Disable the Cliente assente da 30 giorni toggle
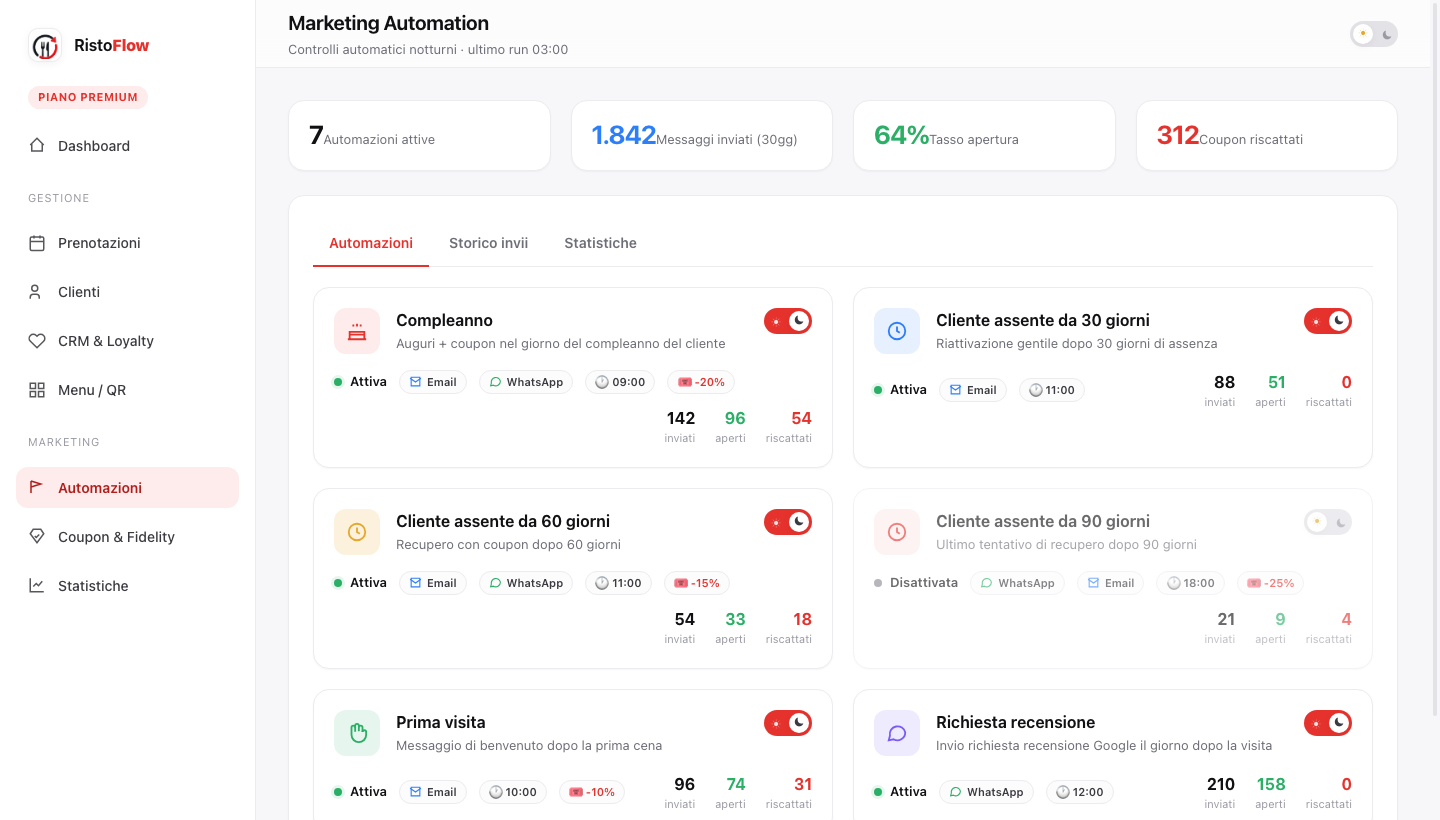 (x=1328, y=321)
